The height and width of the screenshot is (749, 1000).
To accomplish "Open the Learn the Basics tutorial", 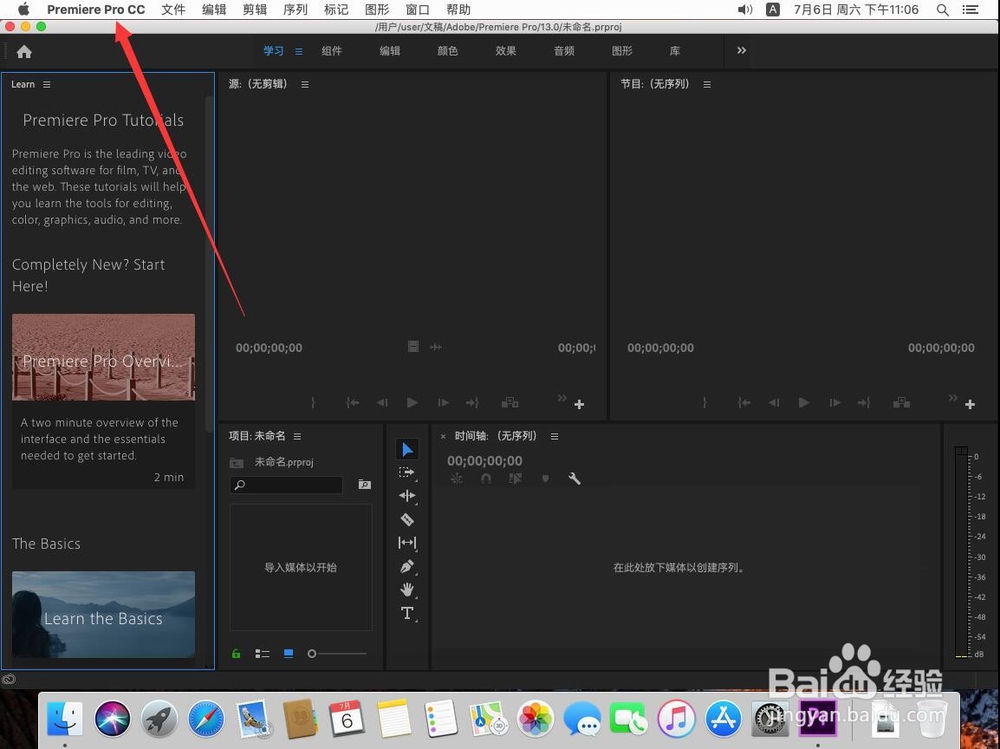I will [x=103, y=614].
